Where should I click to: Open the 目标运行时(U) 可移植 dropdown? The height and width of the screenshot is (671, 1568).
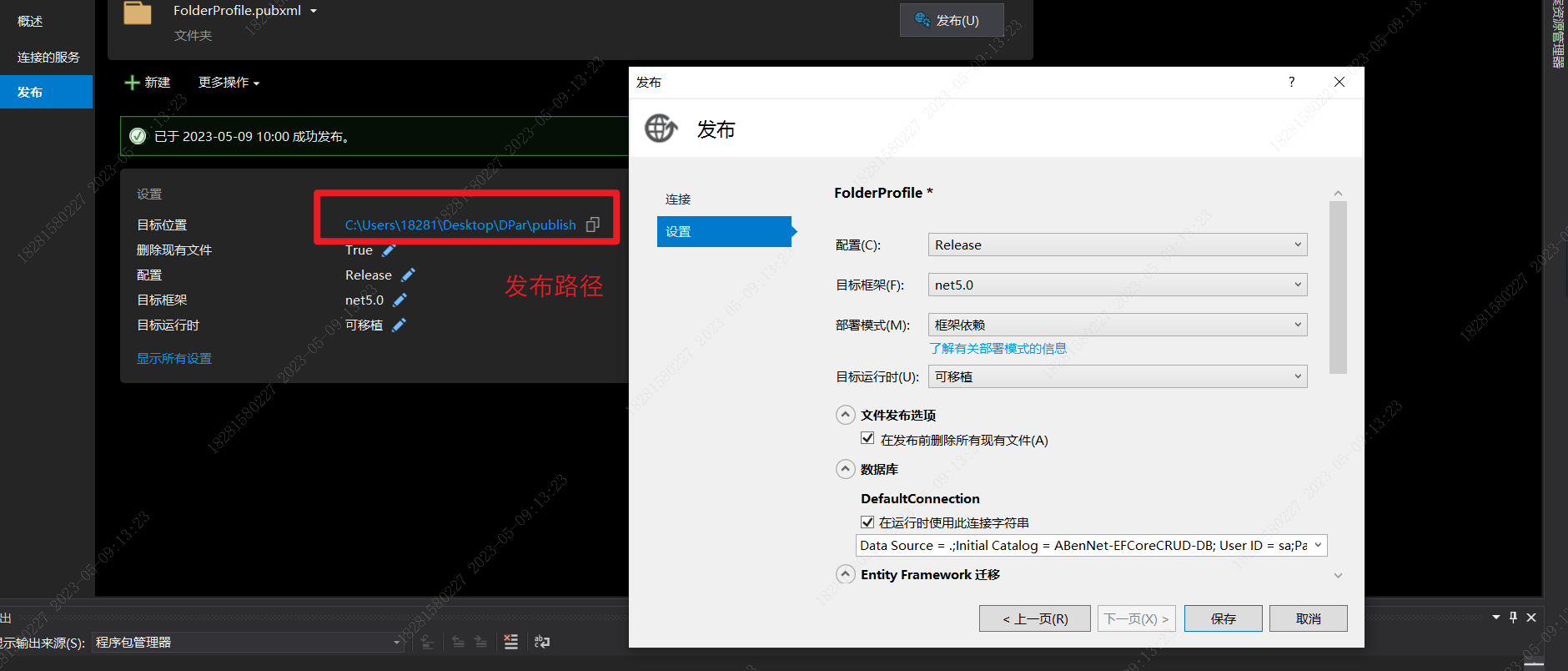tap(1118, 376)
